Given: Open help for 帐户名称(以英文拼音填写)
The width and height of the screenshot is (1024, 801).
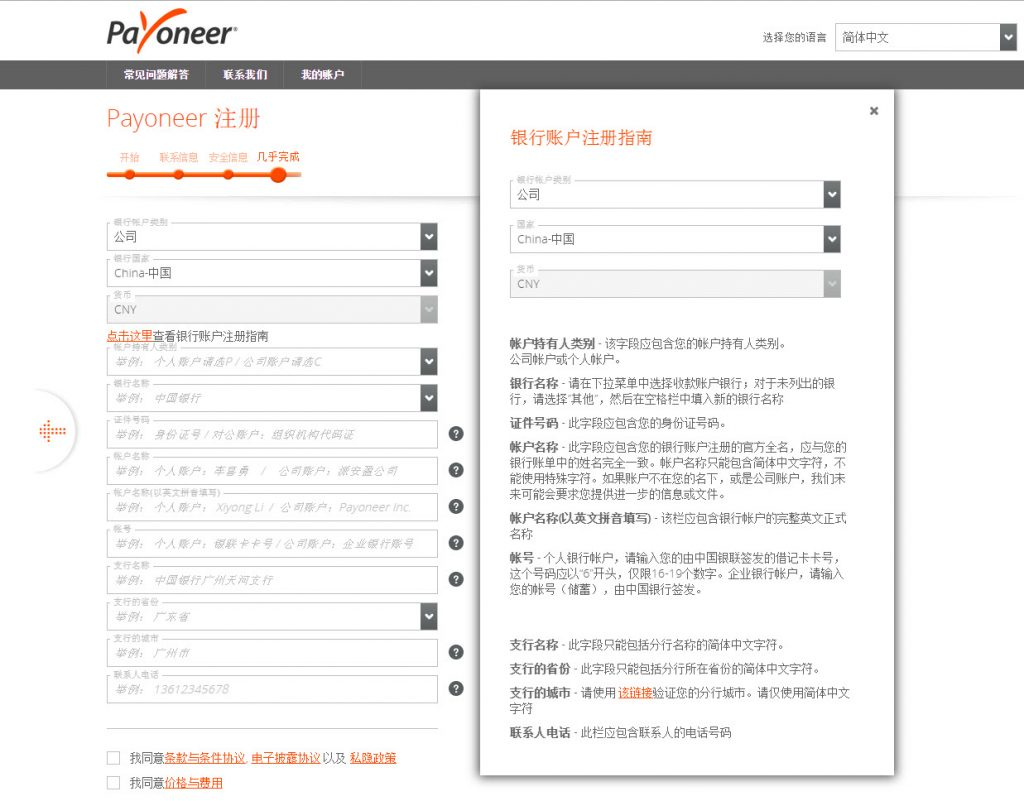Looking at the screenshot, I should [457, 506].
